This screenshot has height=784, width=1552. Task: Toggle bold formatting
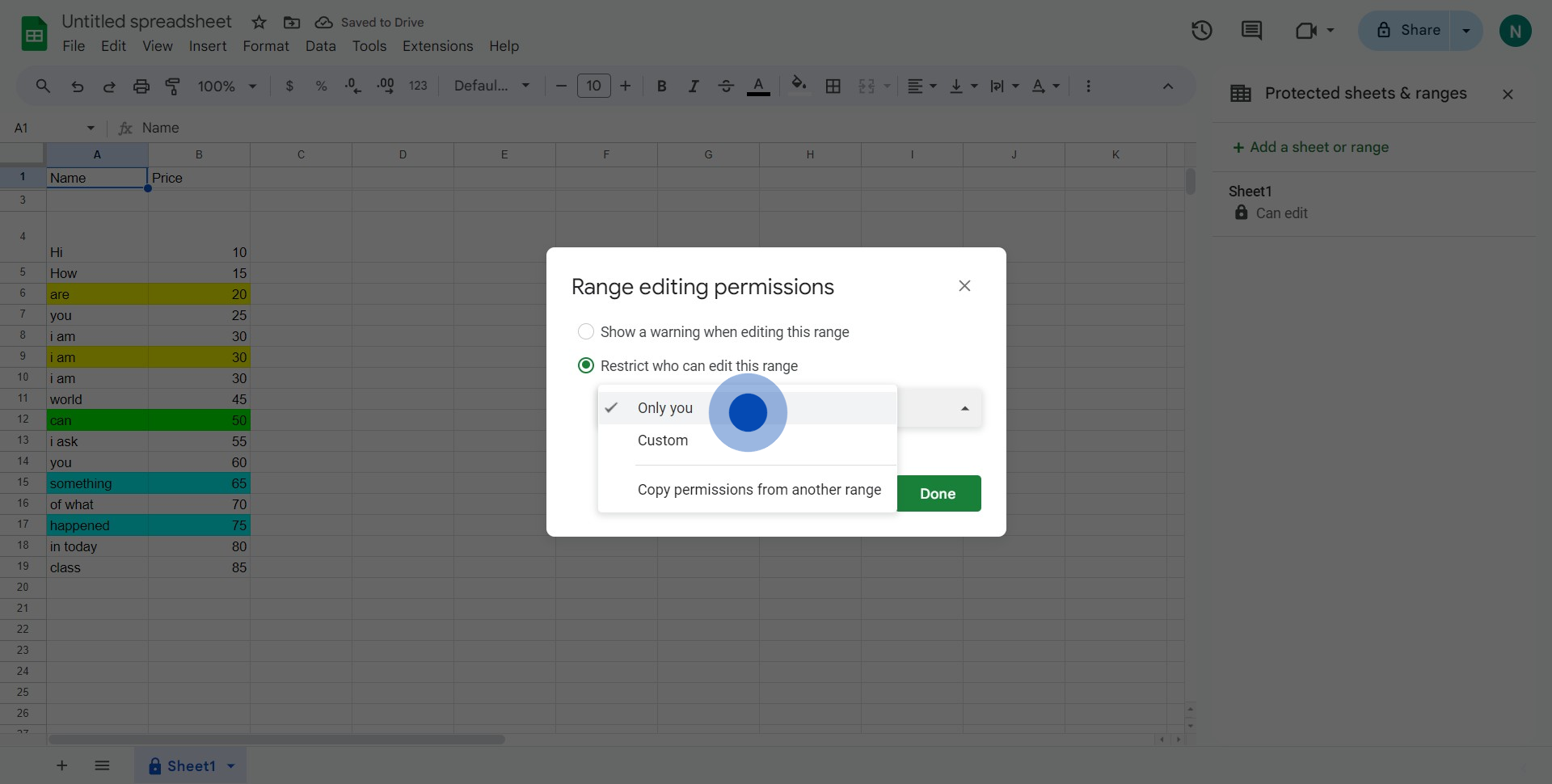(661, 86)
